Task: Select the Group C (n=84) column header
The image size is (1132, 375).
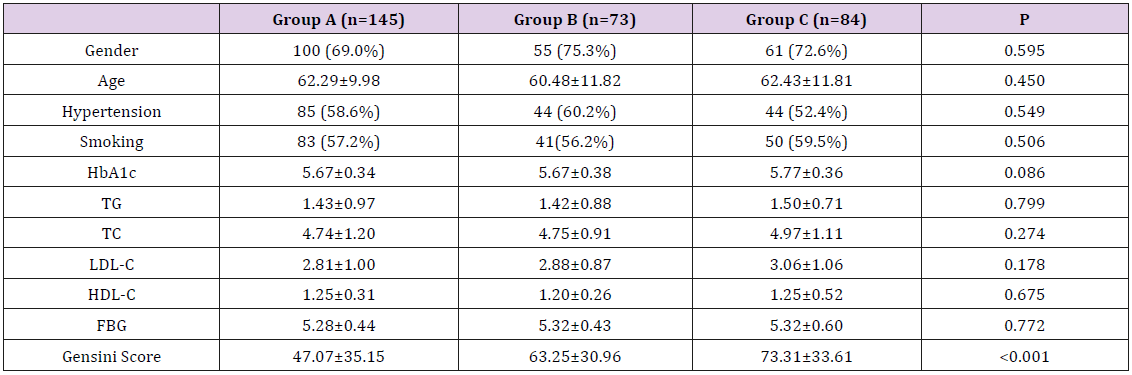Action: [806, 20]
